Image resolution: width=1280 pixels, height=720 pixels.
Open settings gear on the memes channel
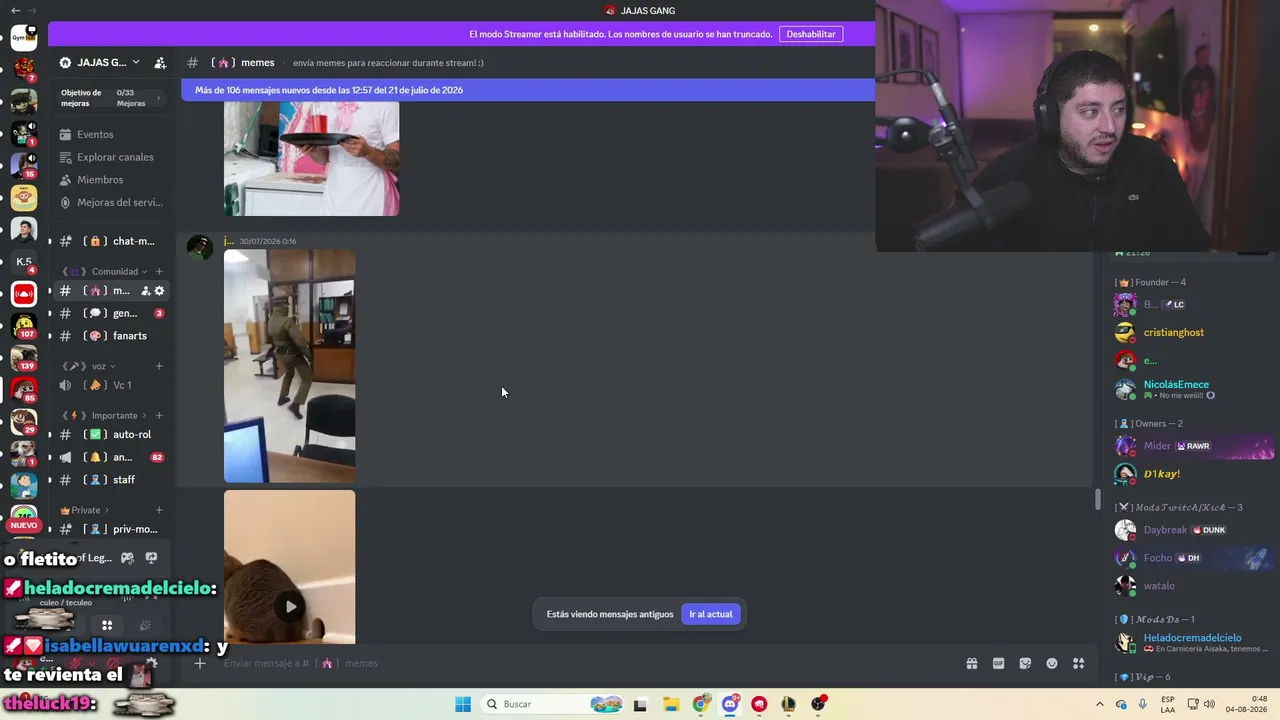tap(159, 291)
